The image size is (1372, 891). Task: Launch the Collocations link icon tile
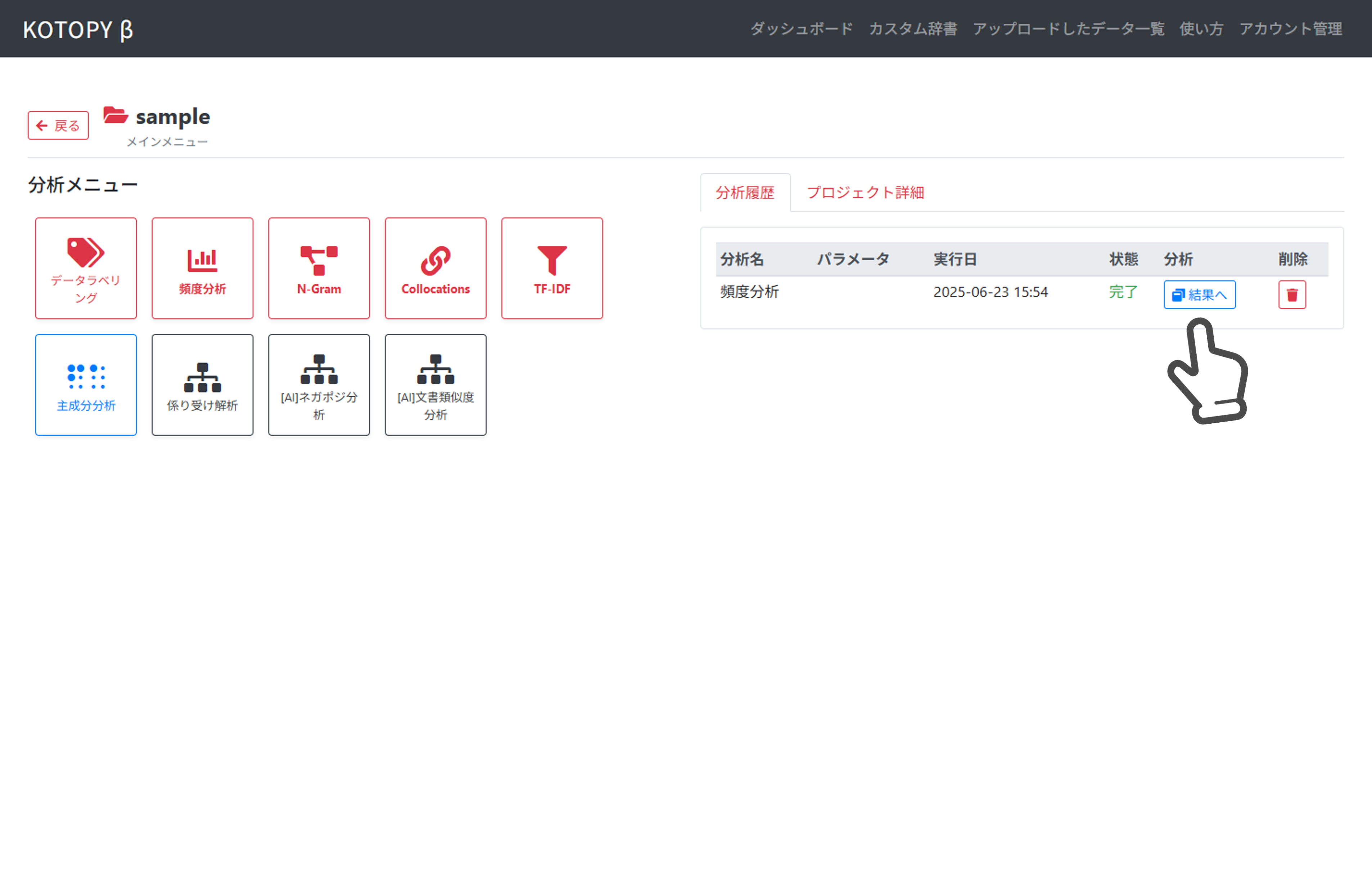click(x=435, y=268)
